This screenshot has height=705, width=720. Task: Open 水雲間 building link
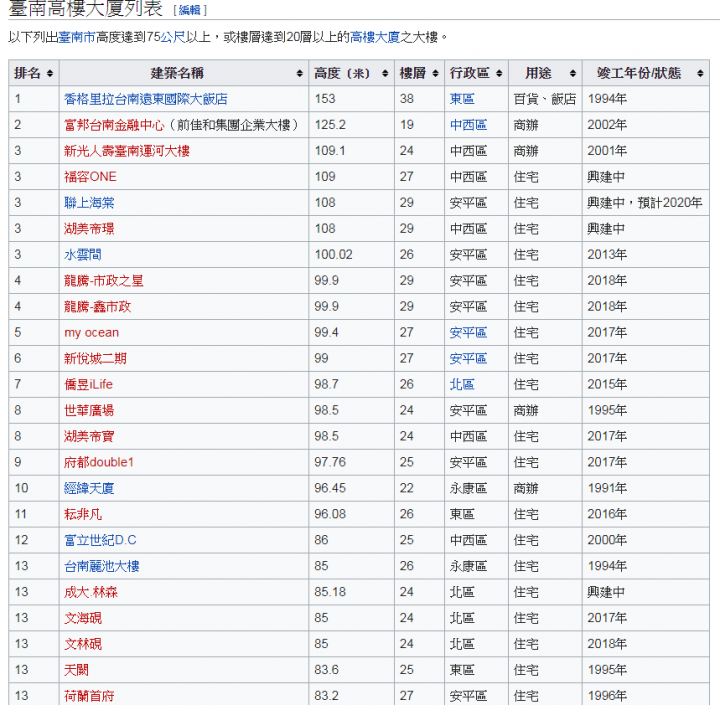tap(83, 254)
